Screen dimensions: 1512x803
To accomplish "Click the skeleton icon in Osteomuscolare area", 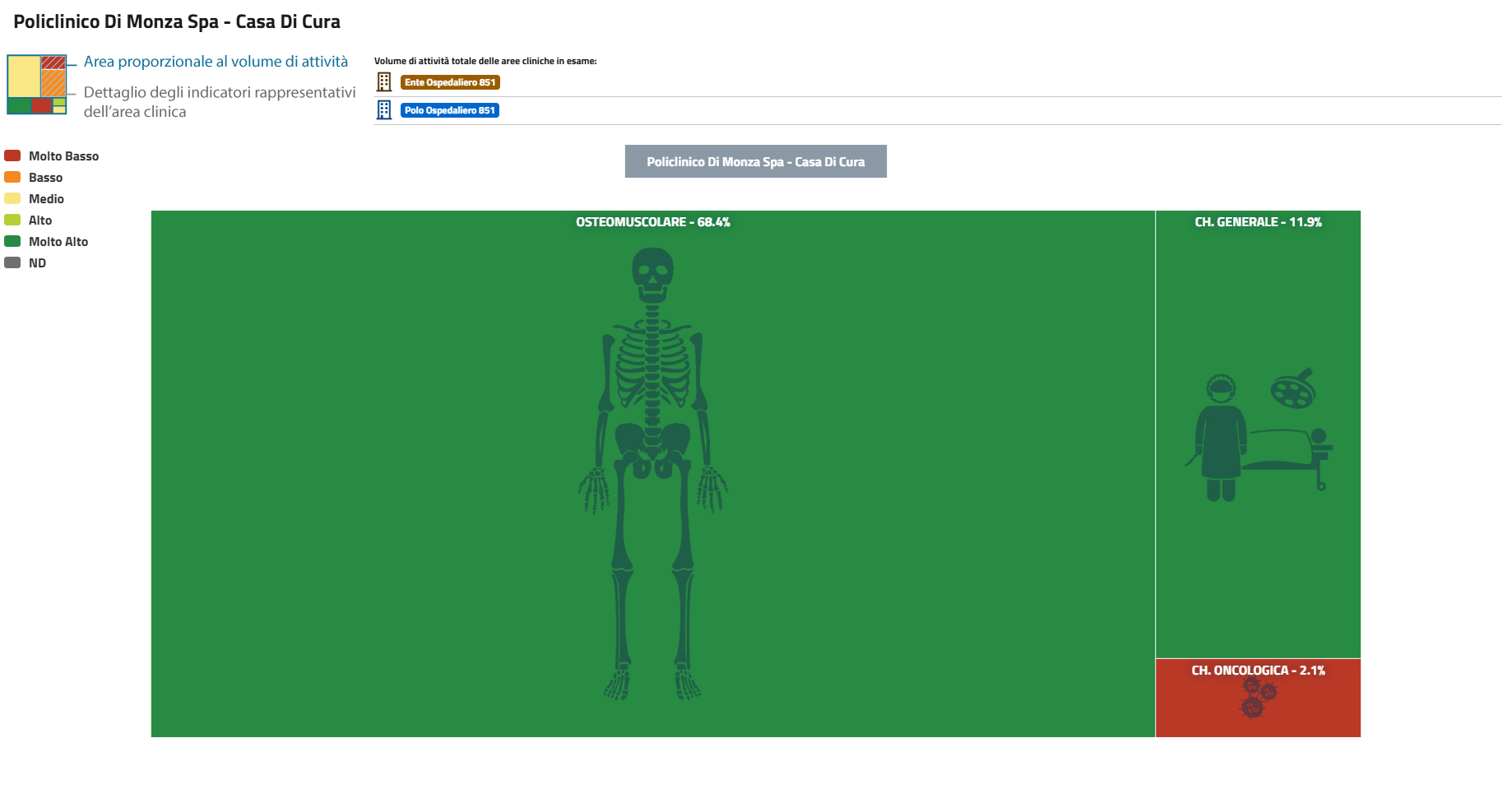I will [x=652, y=473].
